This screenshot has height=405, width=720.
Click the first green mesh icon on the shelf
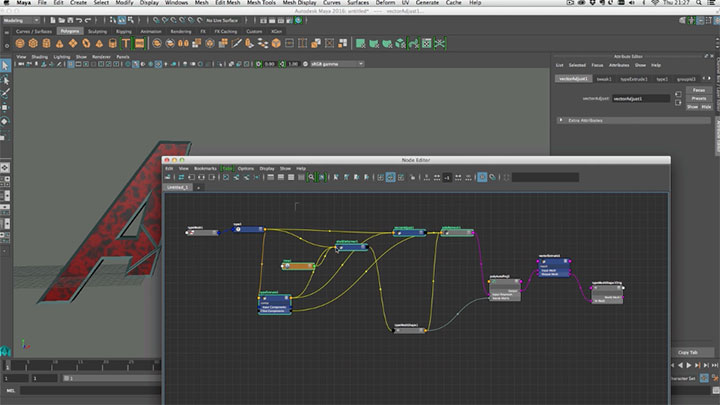tap(360, 44)
